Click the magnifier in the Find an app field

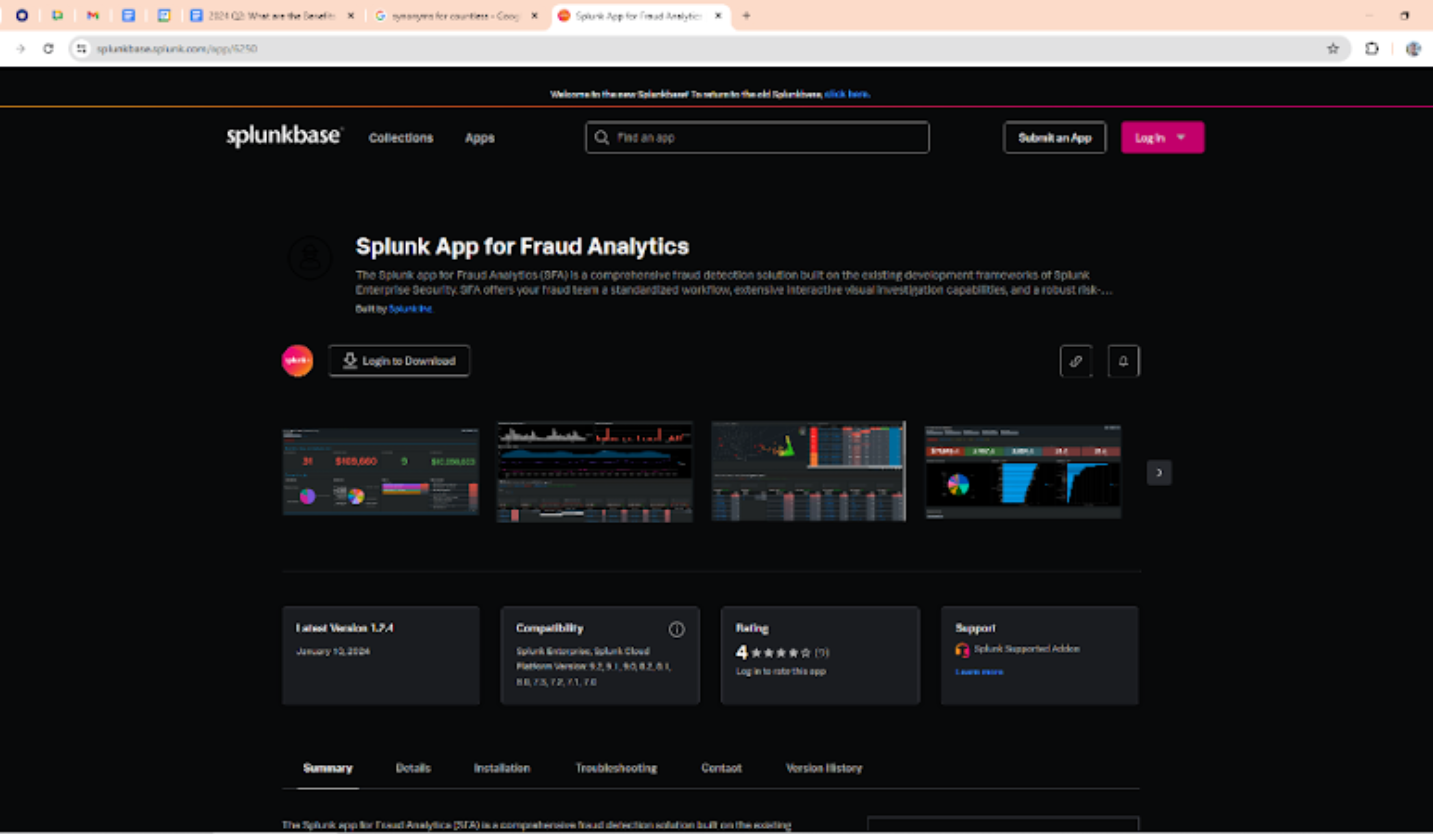(x=601, y=137)
